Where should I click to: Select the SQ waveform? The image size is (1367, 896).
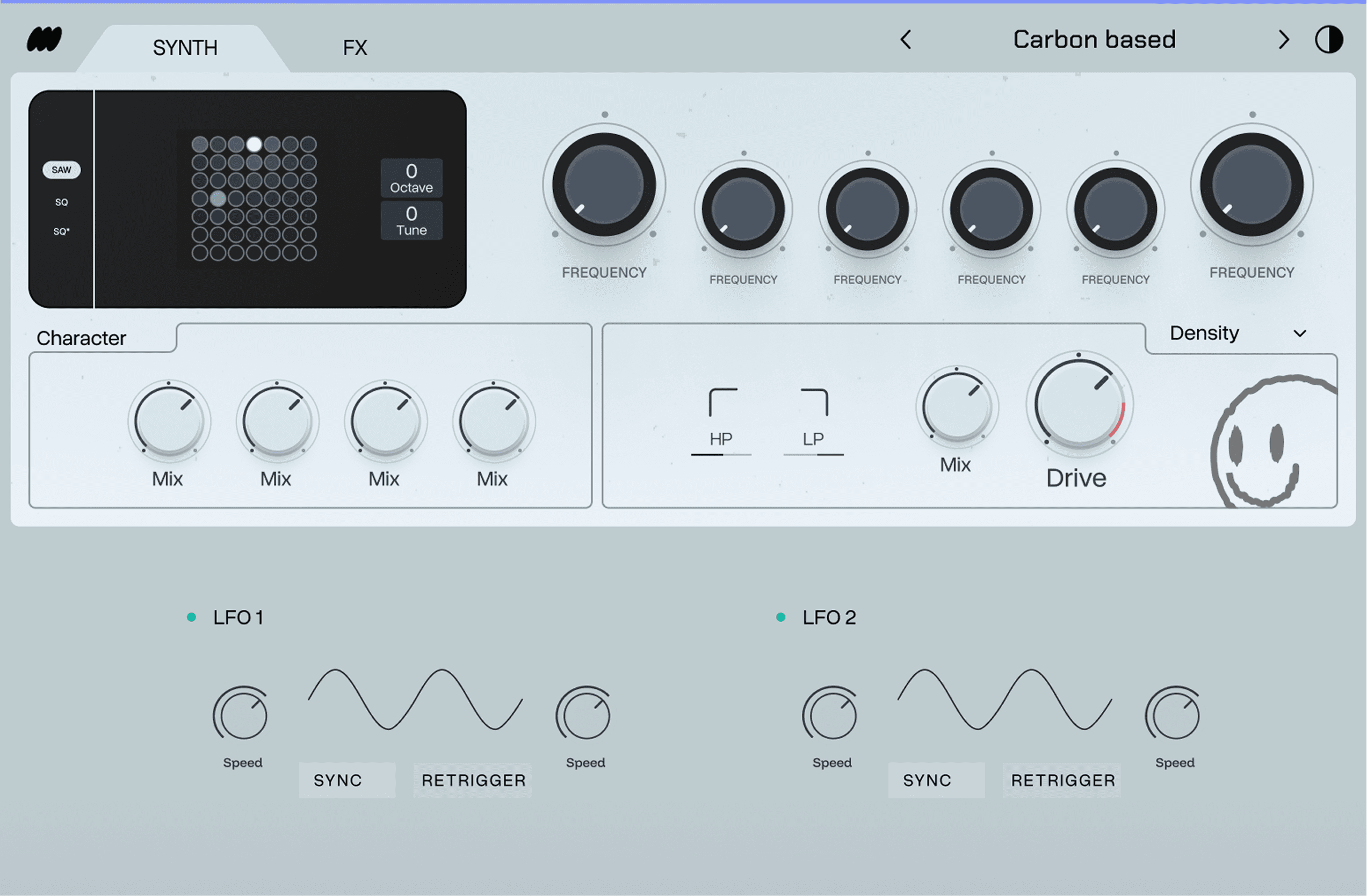[x=61, y=202]
